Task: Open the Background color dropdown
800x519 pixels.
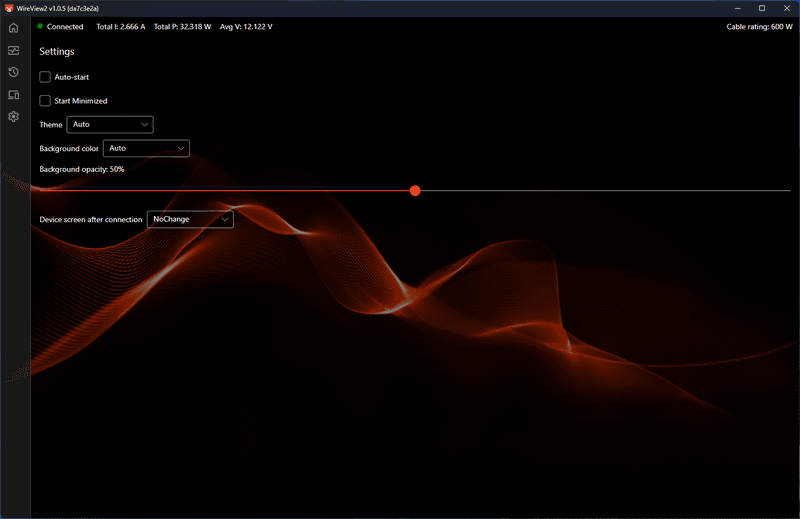Action: pos(146,149)
